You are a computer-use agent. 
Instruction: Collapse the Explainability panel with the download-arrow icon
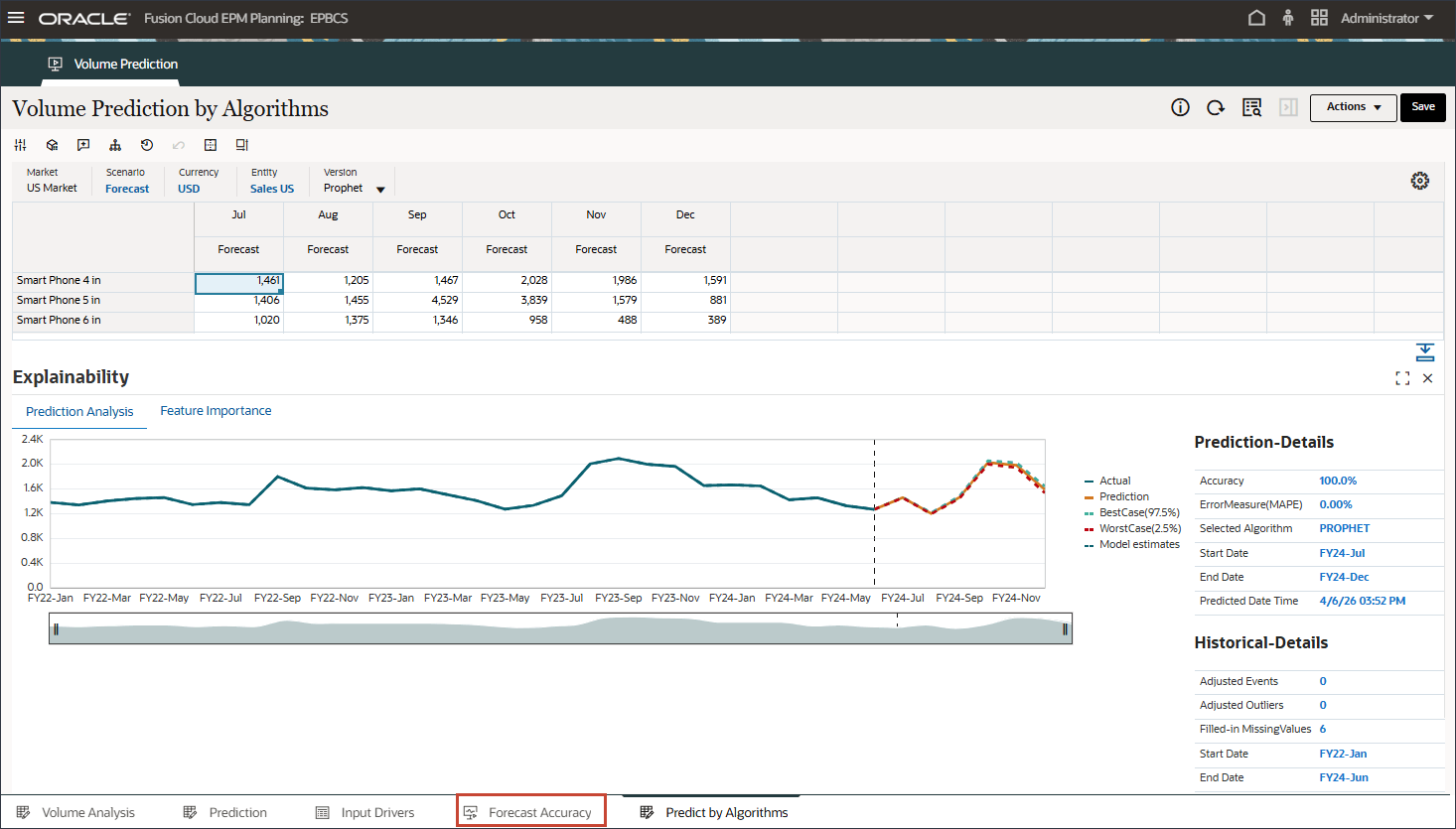(1425, 352)
